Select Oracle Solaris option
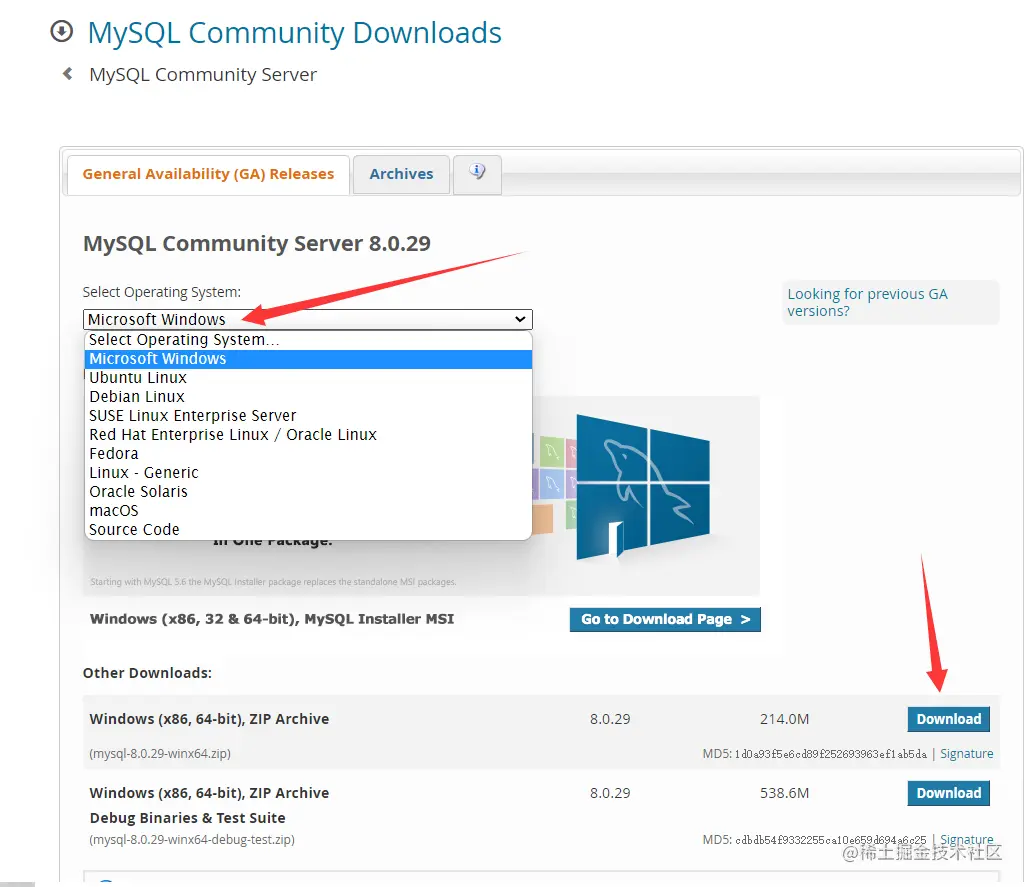The width and height of the screenshot is (1027, 887). [x=308, y=492]
